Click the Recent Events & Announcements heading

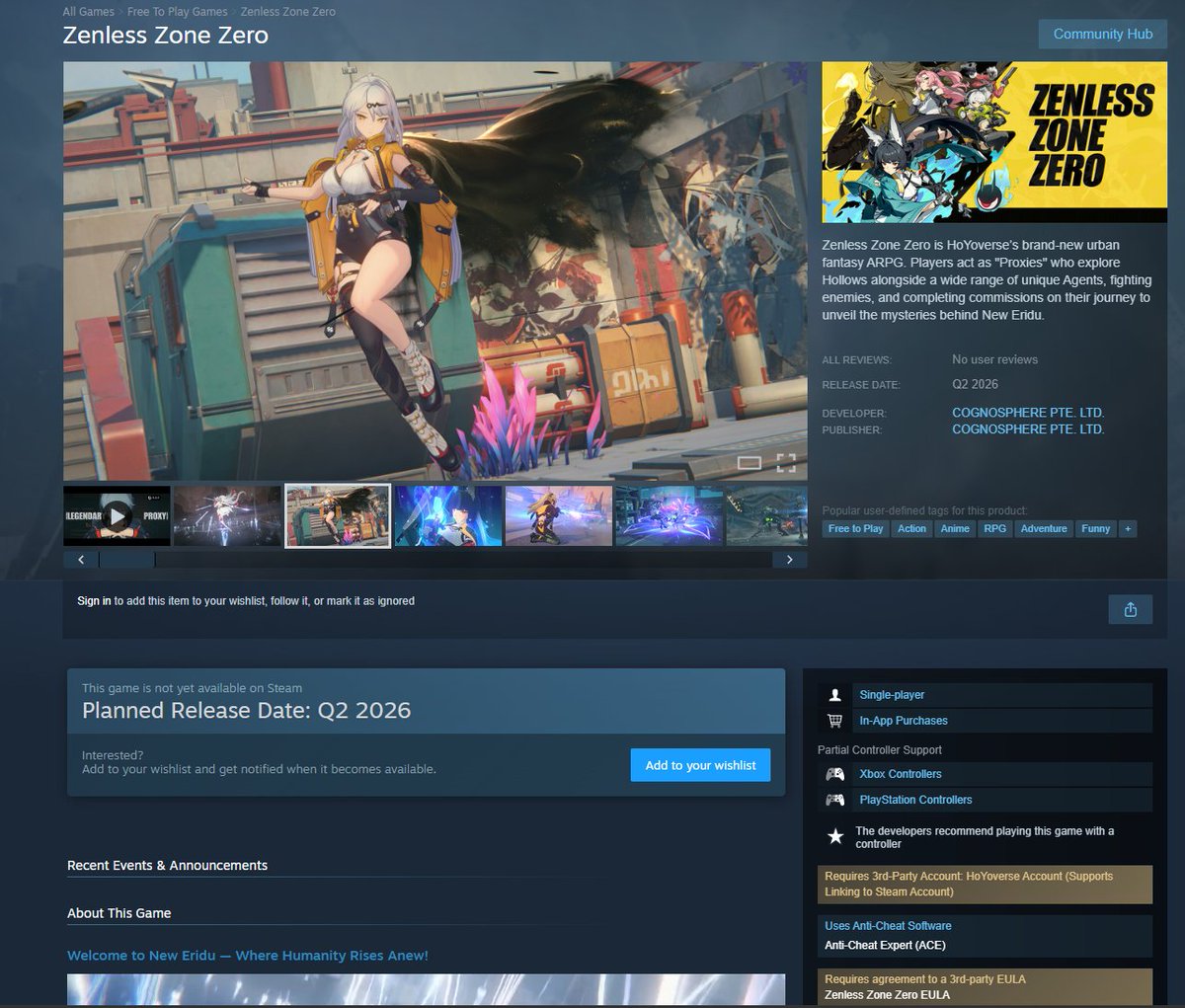[x=167, y=866]
